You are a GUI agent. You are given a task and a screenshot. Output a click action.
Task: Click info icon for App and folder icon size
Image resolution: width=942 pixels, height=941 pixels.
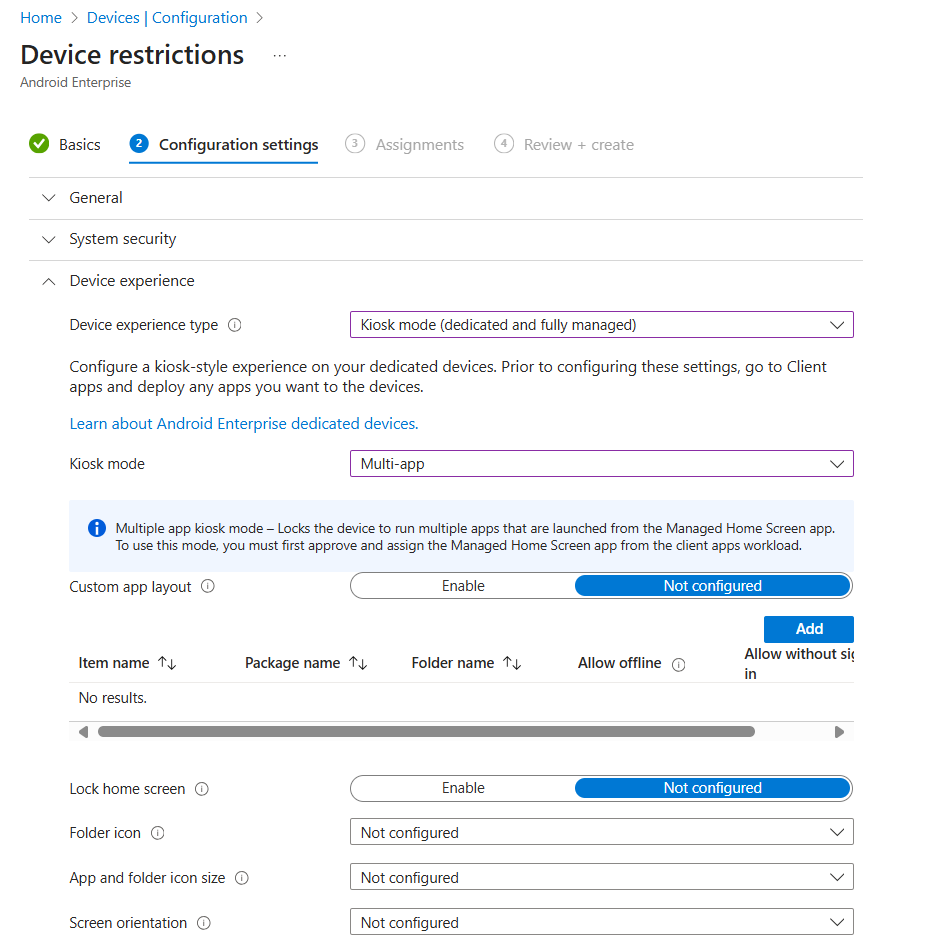point(242,878)
